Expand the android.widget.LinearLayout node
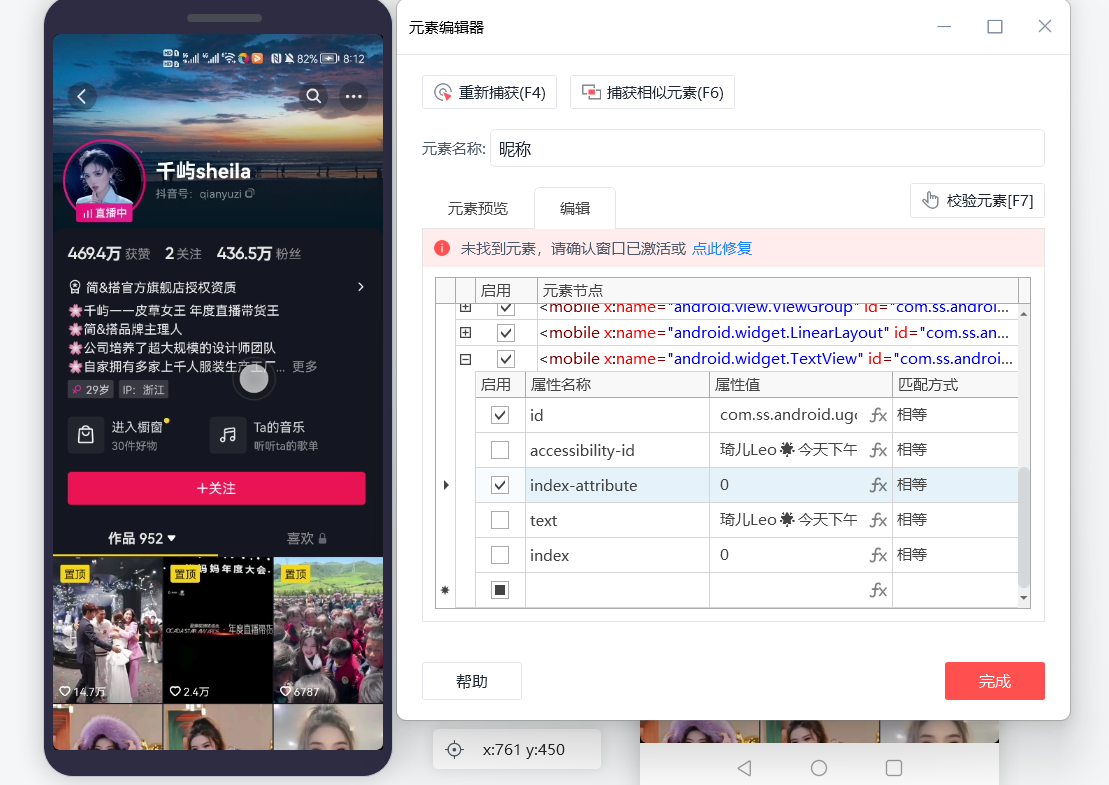The height and width of the screenshot is (785, 1109). point(465,332)
